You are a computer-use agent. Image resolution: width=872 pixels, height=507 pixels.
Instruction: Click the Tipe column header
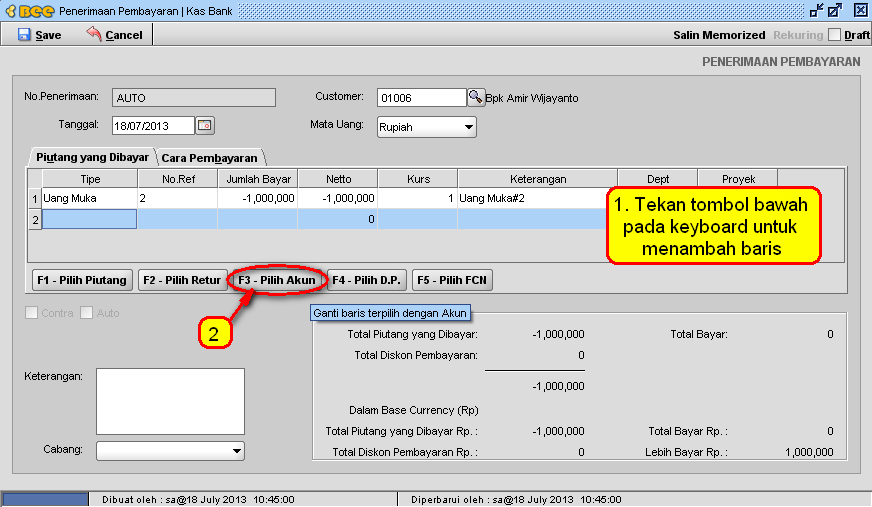click(x=90, y=179)
